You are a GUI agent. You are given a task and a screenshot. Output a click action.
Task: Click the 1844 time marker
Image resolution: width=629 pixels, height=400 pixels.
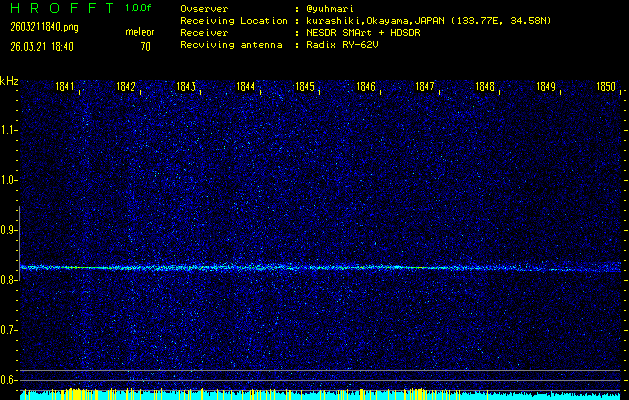(246, 86)
